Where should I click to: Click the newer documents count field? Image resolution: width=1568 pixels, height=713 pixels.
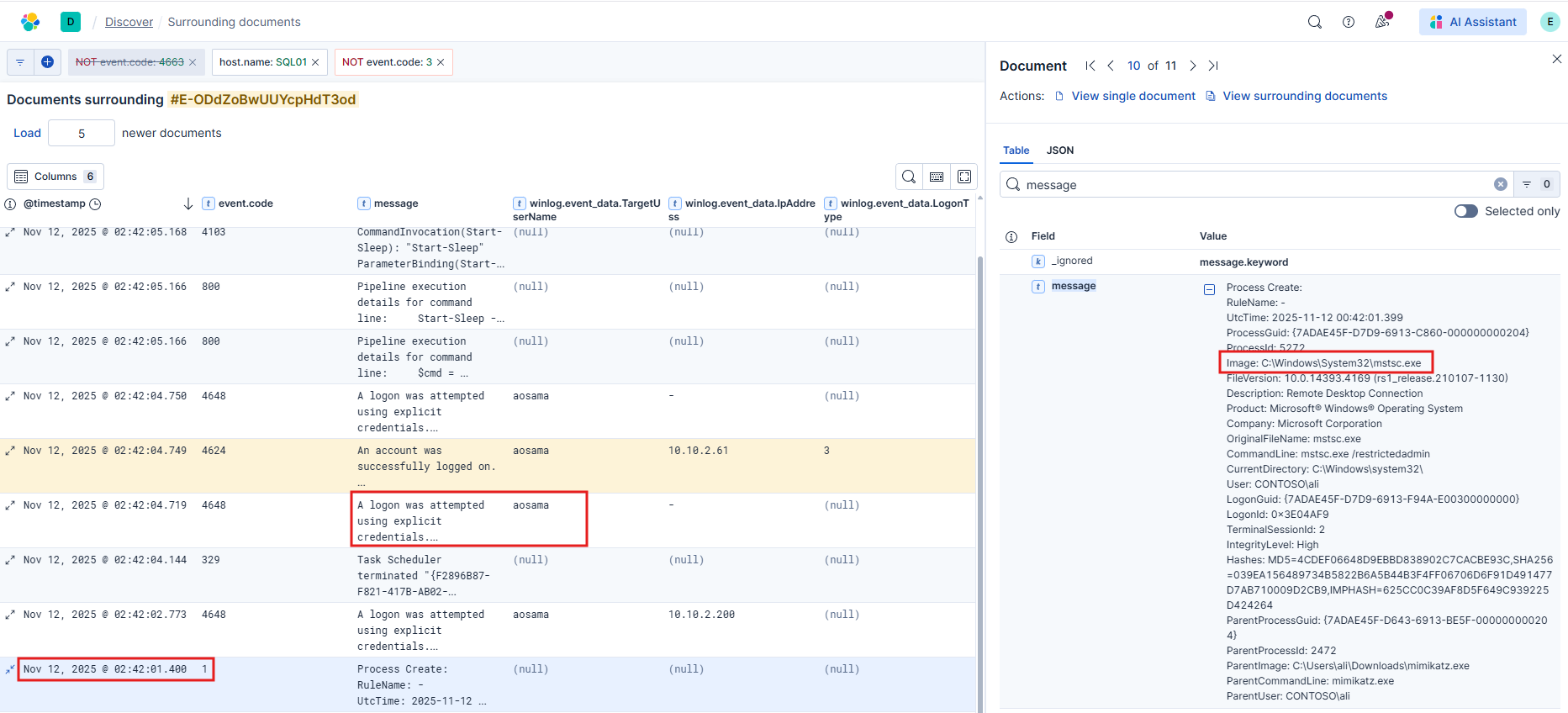click(x=82, y=133)
